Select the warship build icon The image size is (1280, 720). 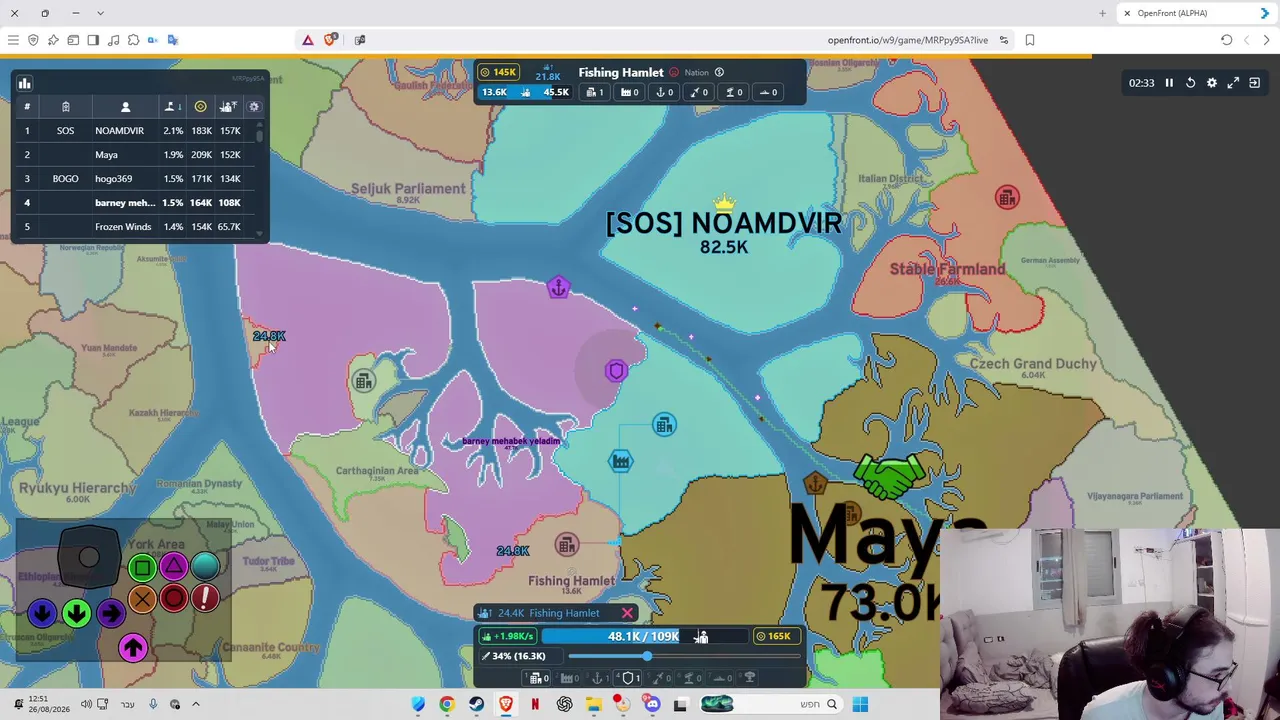pyautogui.click(x=722, y=678)
